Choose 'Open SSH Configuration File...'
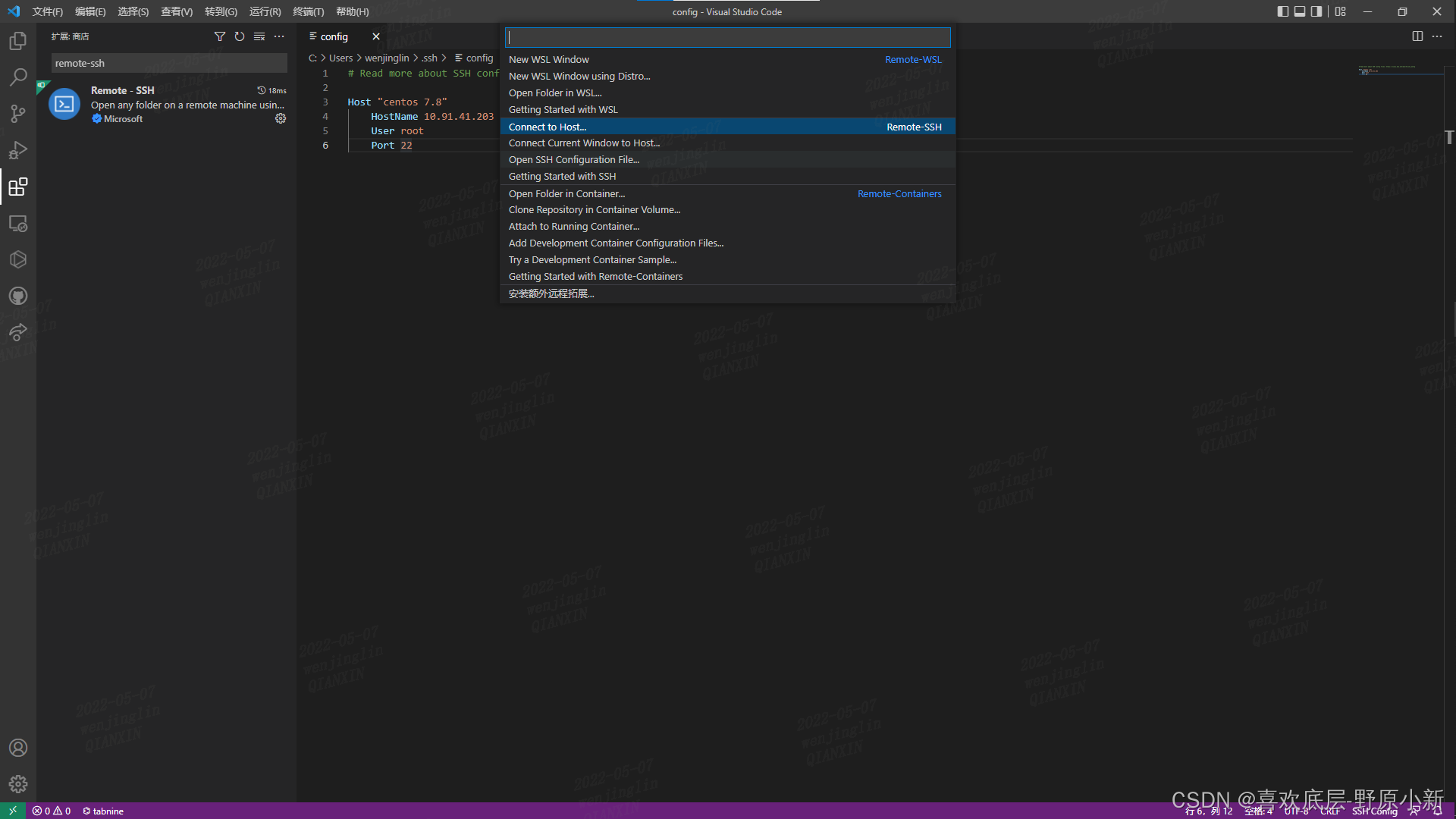This screenshot has height=819, width=1456. pos(727,159)
